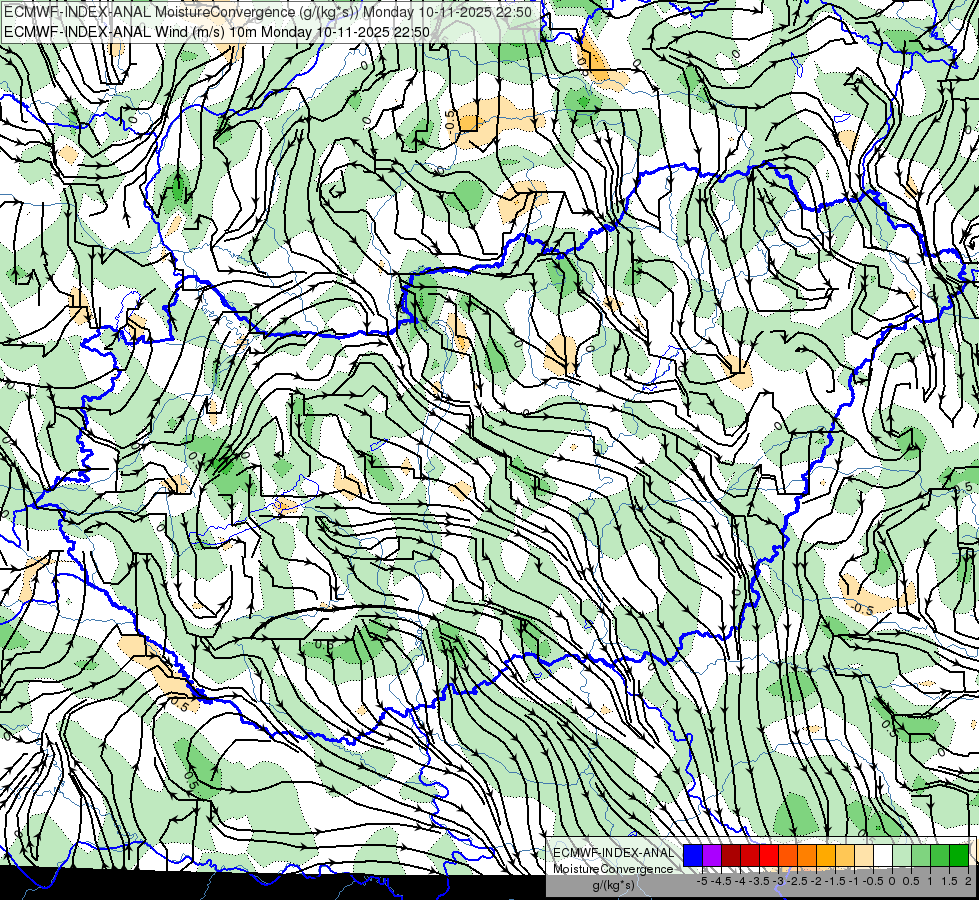Click the peach swatch between -1 and -0.5

coord(864,856)
